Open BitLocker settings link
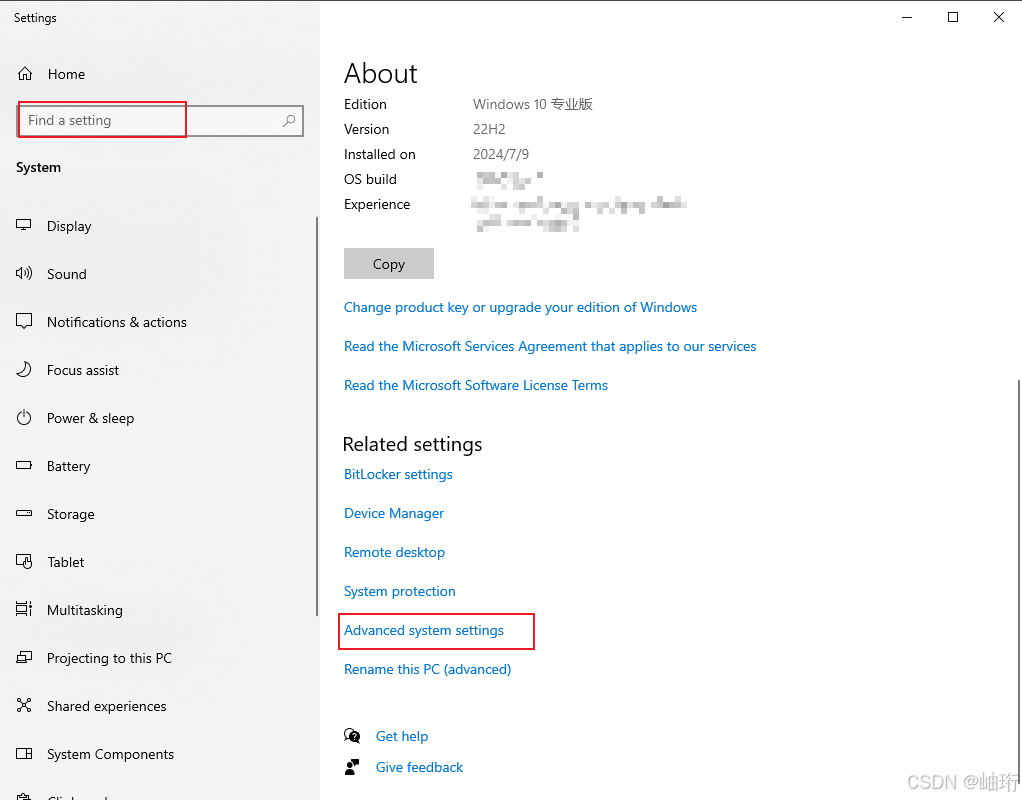The image size is (1022, 800). point(398,474)
